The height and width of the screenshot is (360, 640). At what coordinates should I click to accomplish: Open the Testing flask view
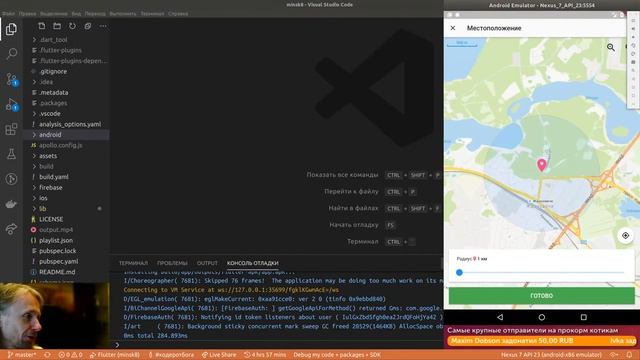pyautogui.click(x=11, y=154)
